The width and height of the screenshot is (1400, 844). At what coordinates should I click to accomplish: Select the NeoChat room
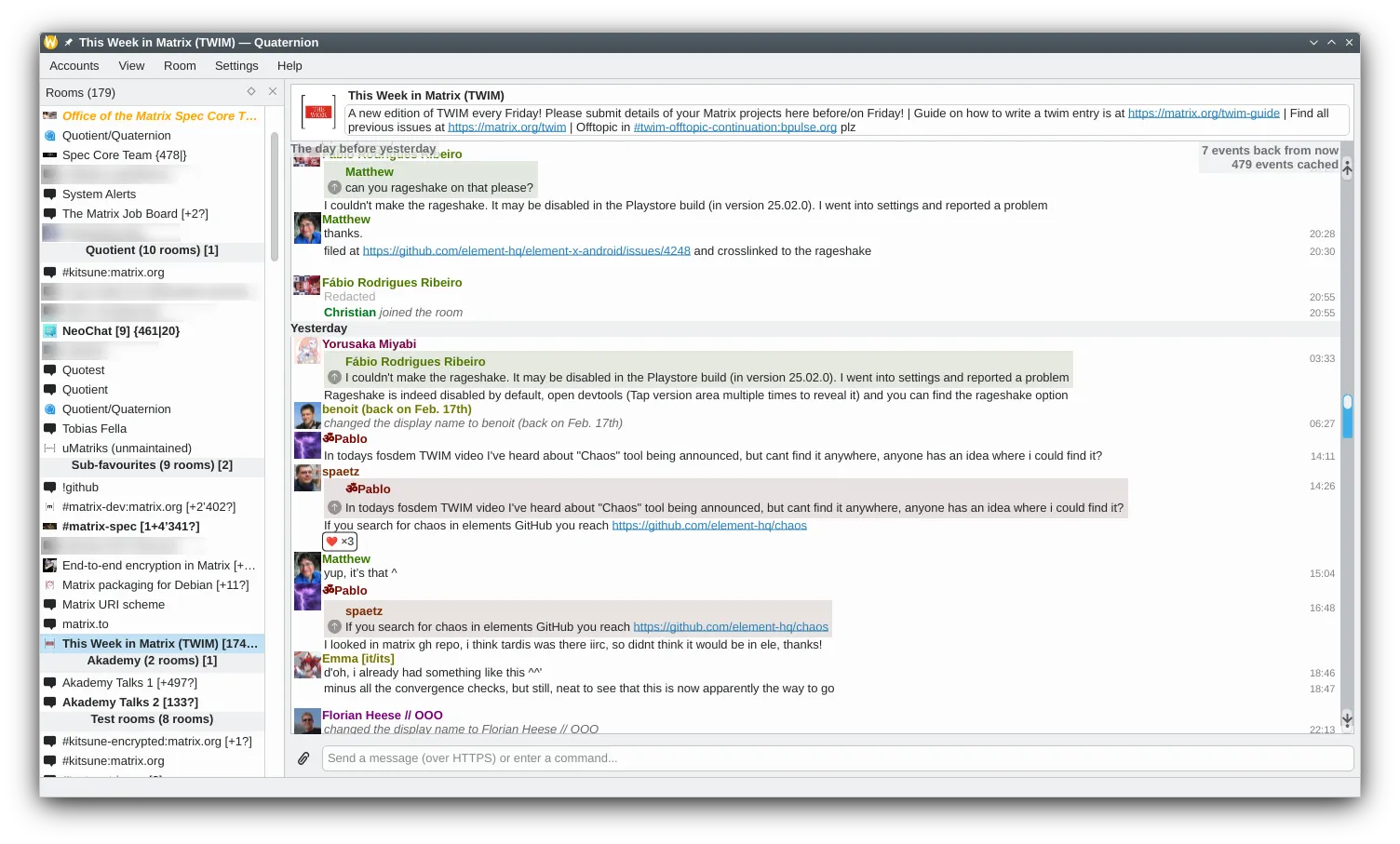click(x=153, y=331)
